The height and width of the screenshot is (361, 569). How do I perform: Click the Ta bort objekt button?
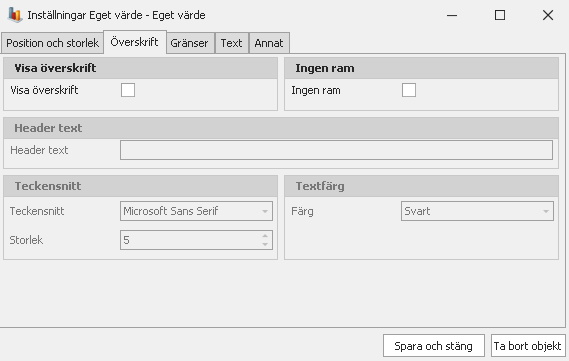click(x=528, y=346)
